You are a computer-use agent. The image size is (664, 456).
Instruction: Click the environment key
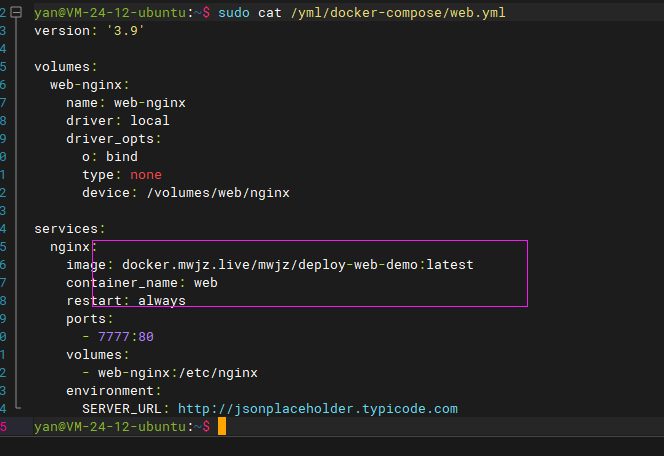click(110, 390)
